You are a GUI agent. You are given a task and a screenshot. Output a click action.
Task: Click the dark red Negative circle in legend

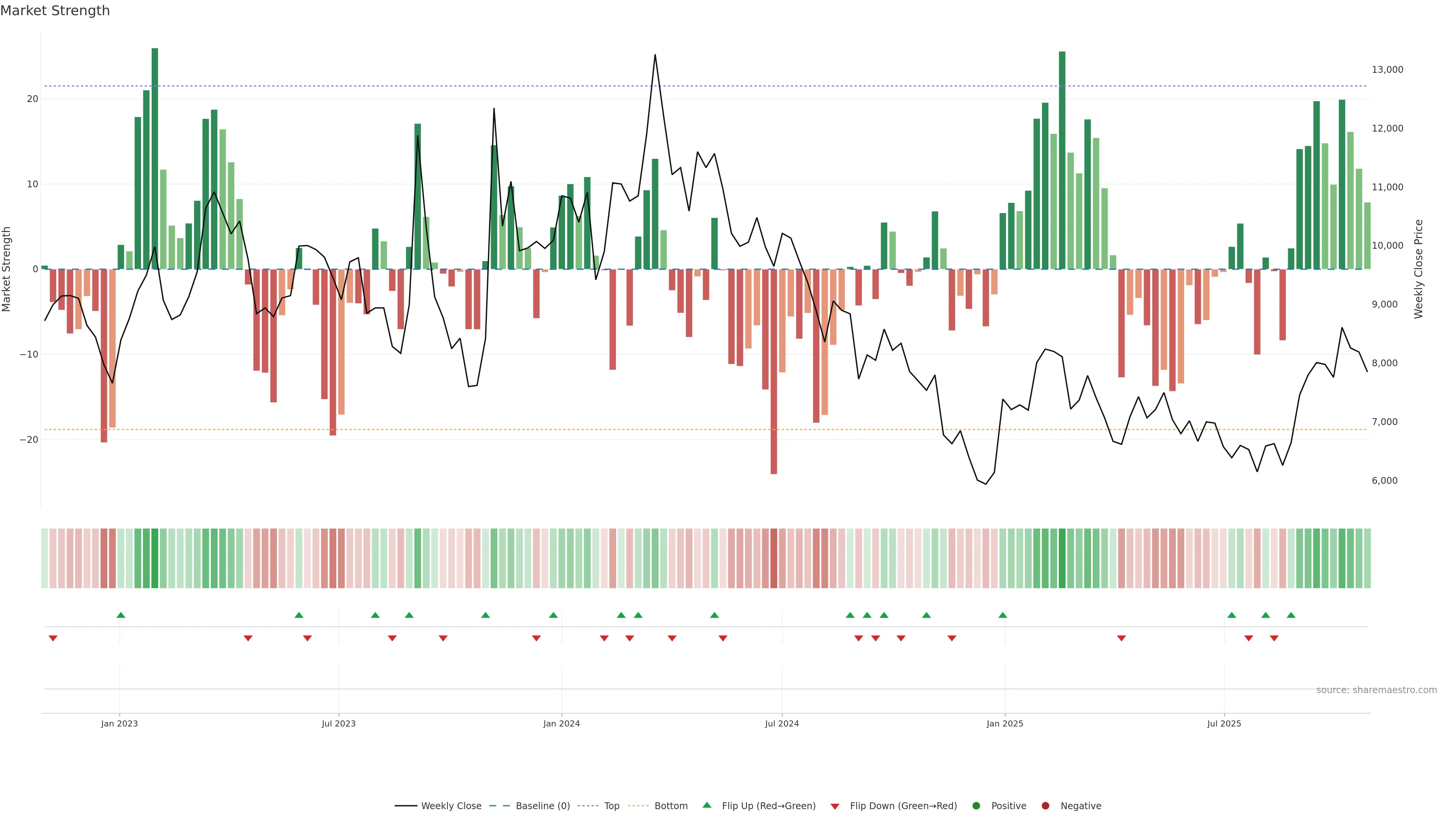point(1045,805)
